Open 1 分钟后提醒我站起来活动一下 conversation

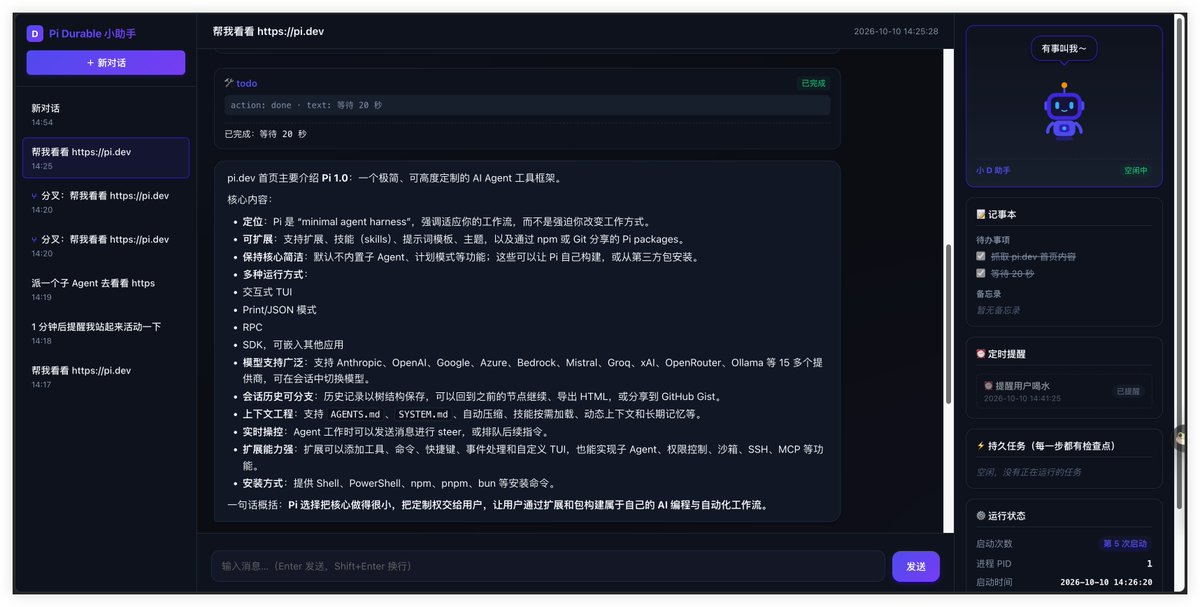(x=106, y=333)
